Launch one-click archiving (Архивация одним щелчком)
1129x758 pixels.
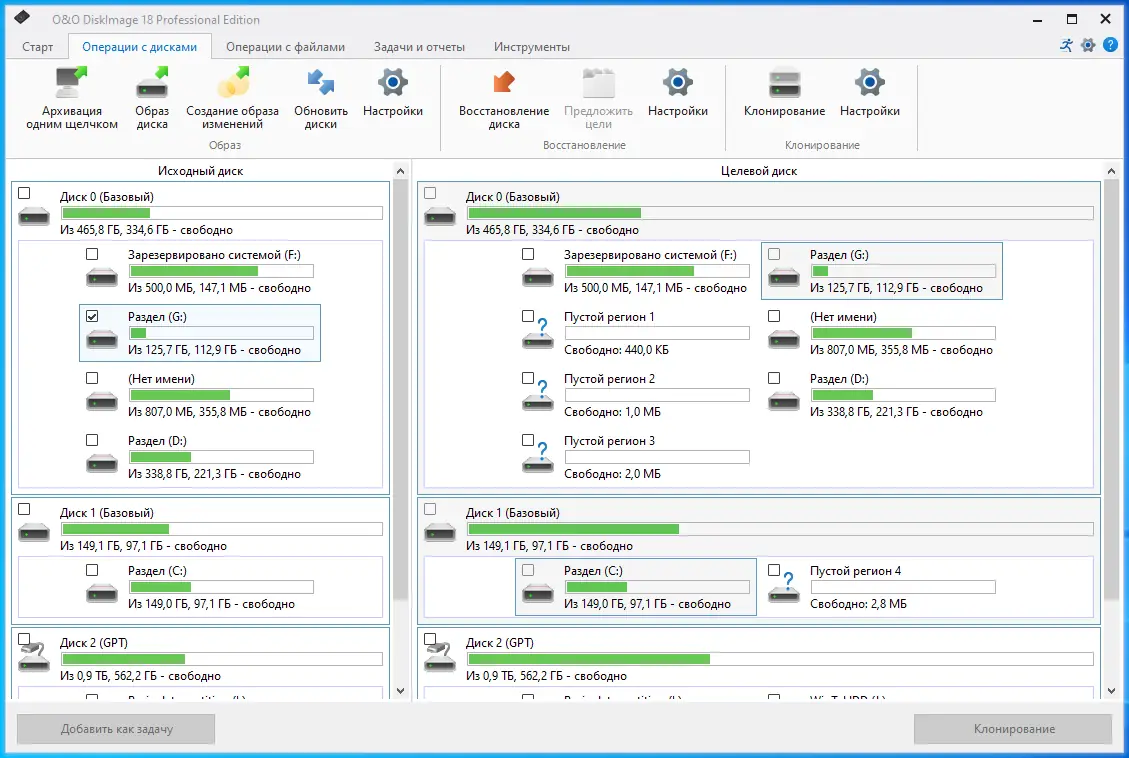click(x=72, y=98)
